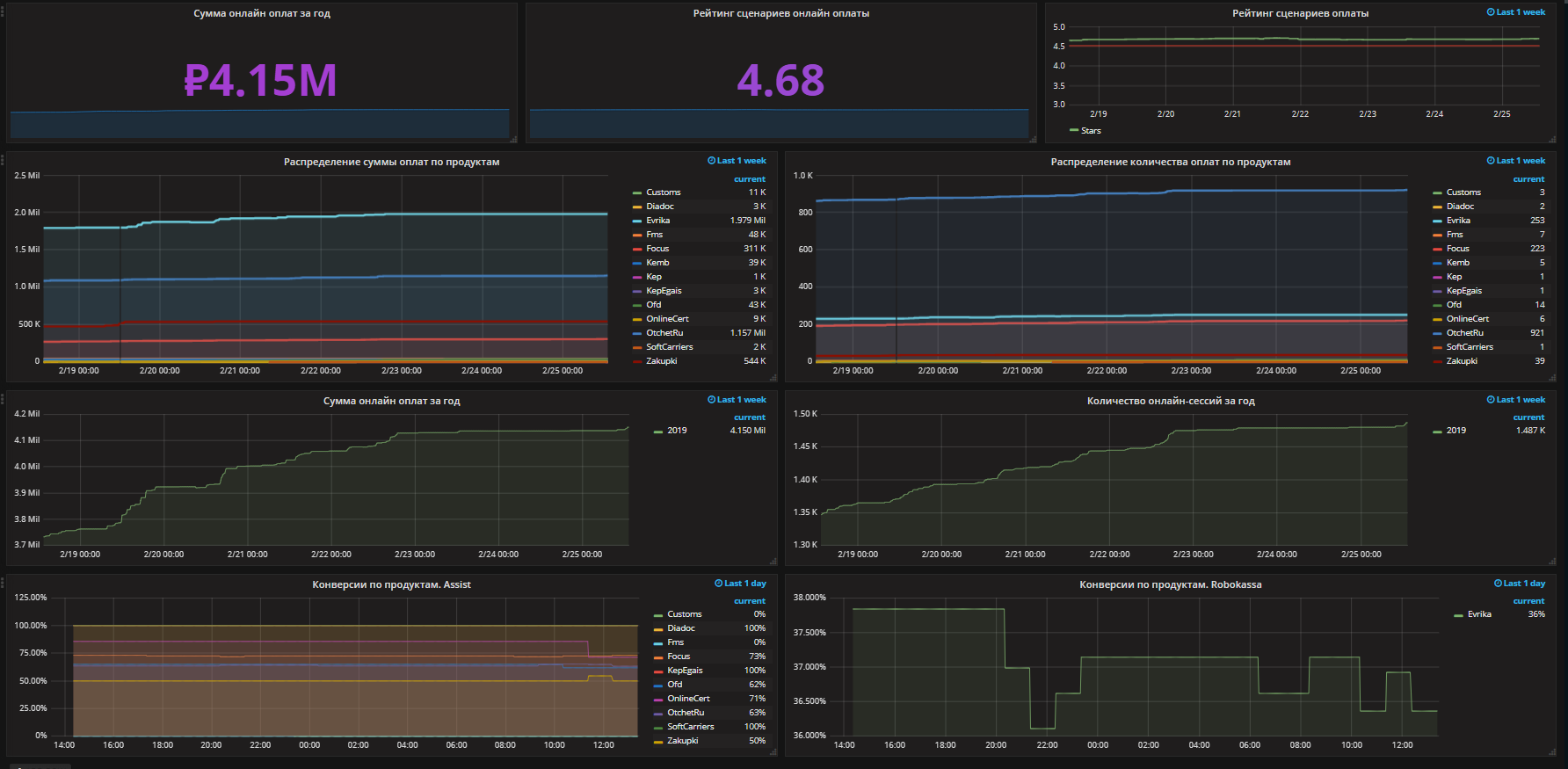Click Fms color swatch in payment sum legend
The width and height of the screenshot is (1568, 769).
(x=637, y=235)
